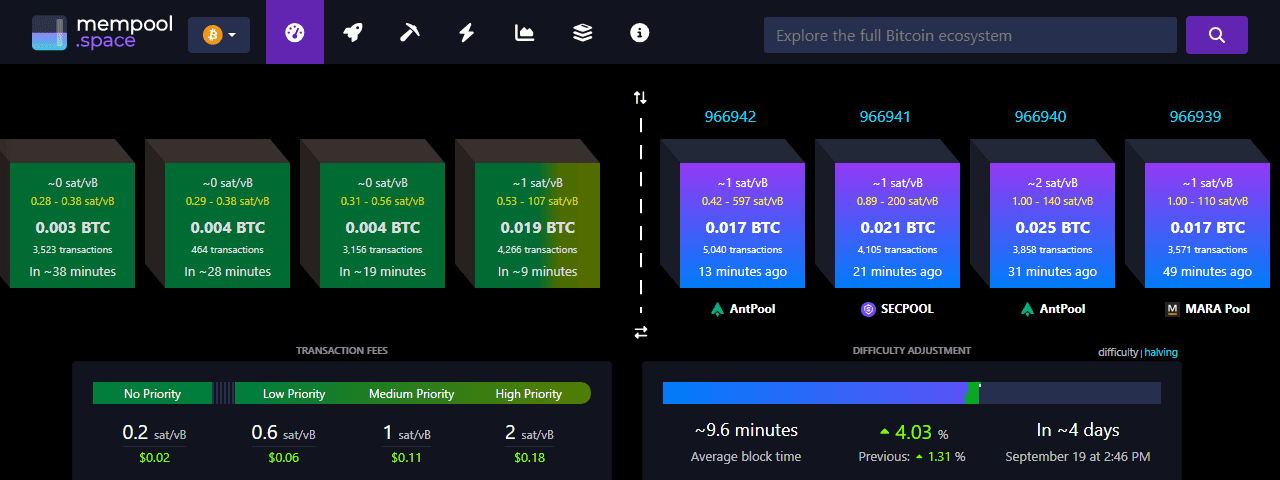The height and width of the screenshot is (480, 1280).
Task: Open block height 966940 link
Action: click(x=1040, y=117)
